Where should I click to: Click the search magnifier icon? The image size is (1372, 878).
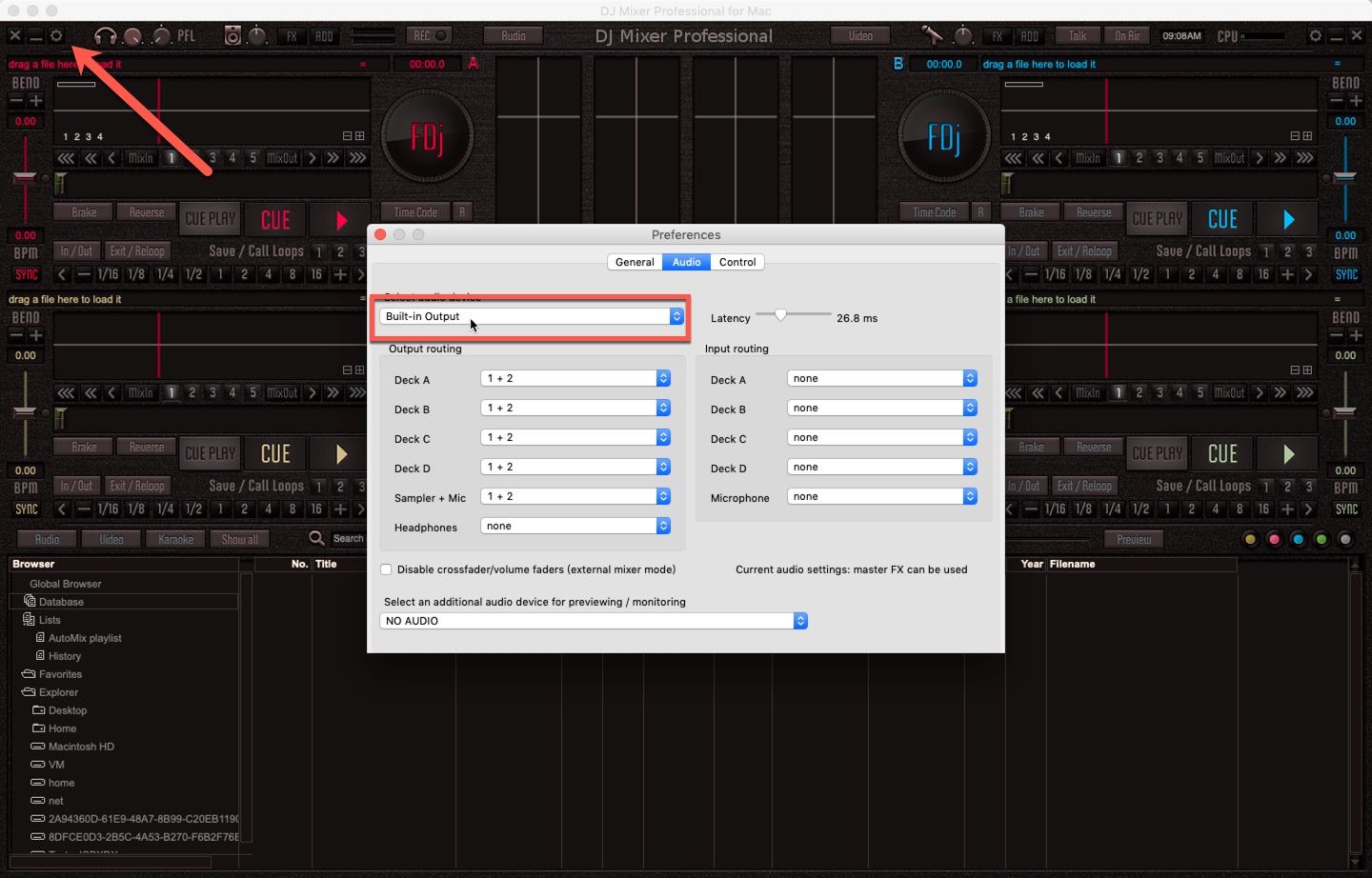(x=316, y=538)
